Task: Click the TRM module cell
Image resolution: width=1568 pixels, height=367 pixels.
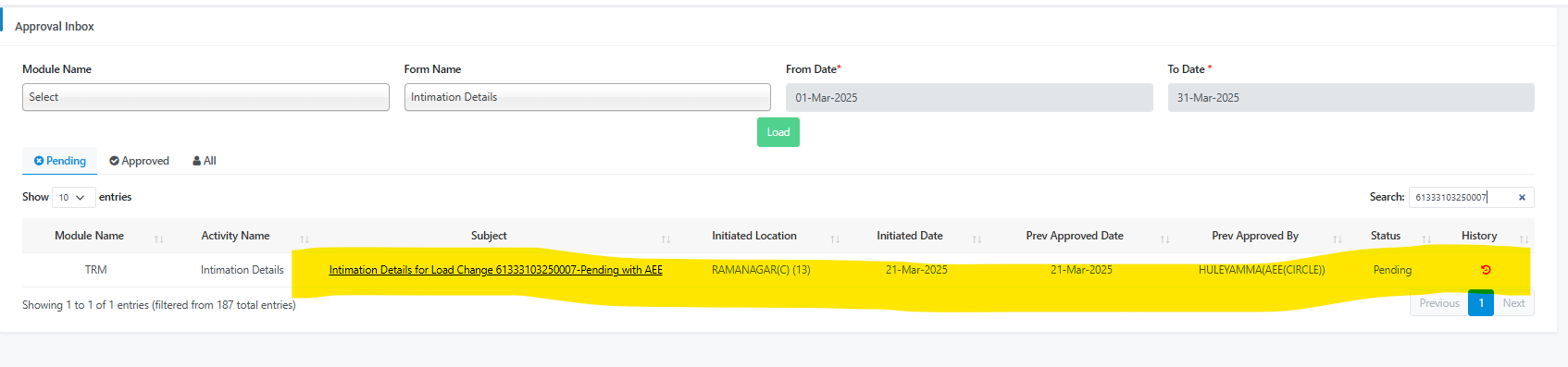Action: click(95, 270)
